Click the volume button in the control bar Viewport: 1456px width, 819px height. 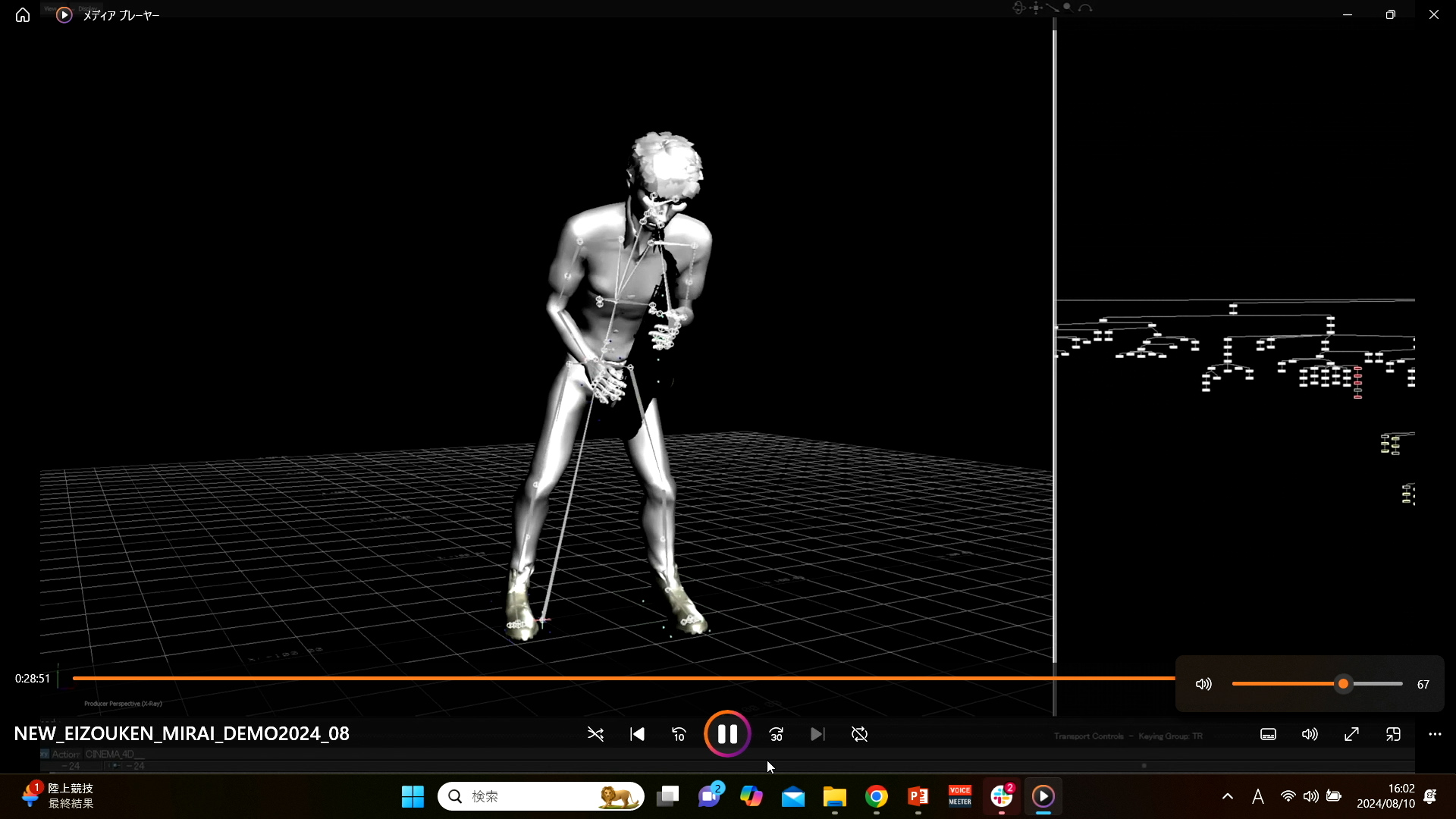pyautogui.click(x=1310, y=734)
